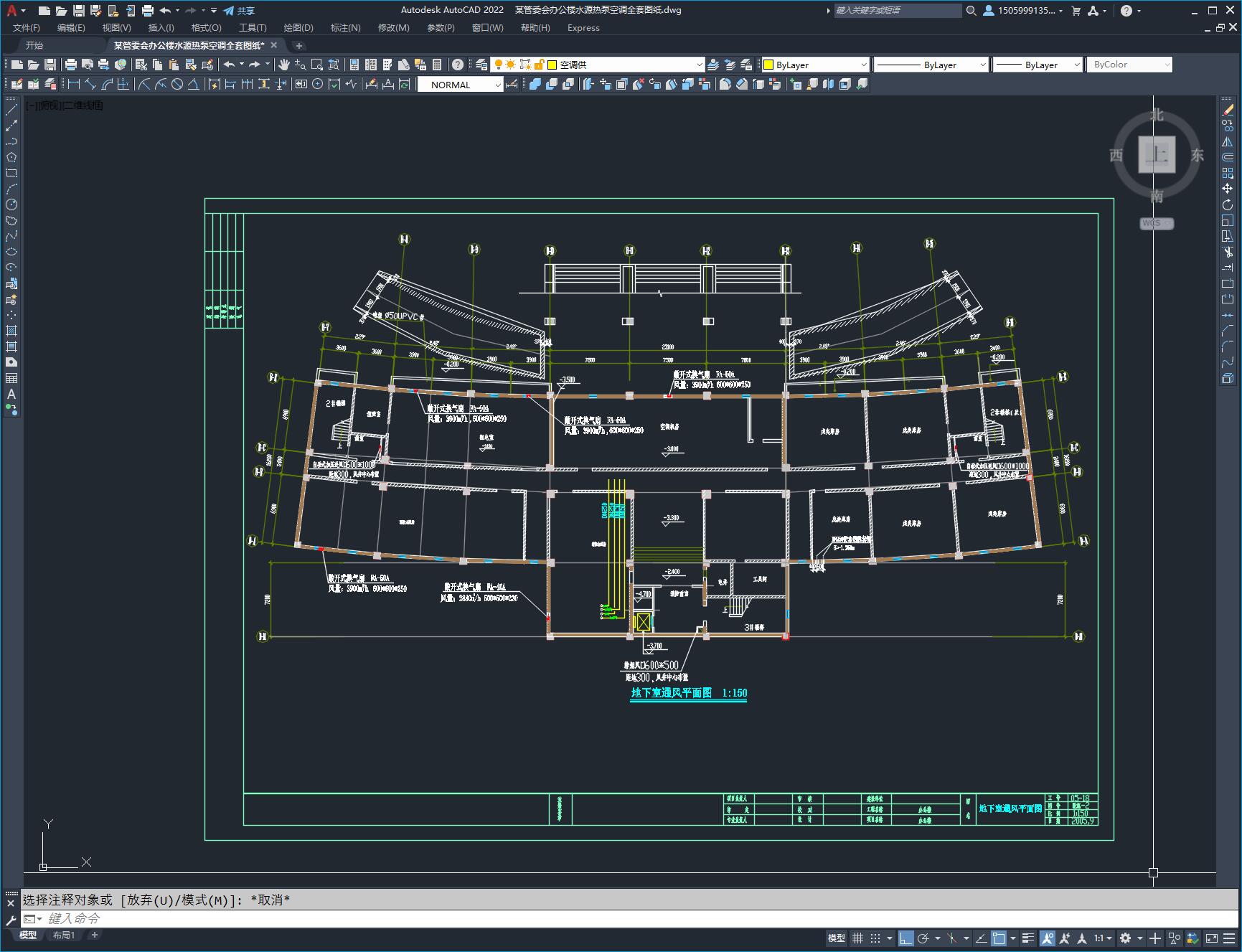
Task: Open the Express menu
Action: [x=583, y=28]
